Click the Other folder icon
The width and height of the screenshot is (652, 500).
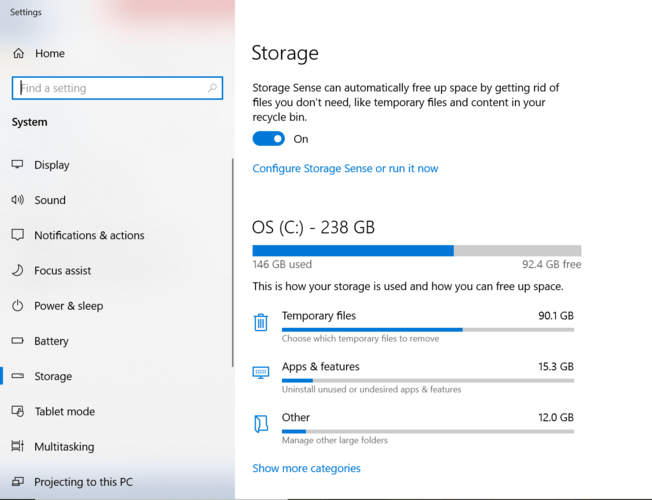click(261, 424)
